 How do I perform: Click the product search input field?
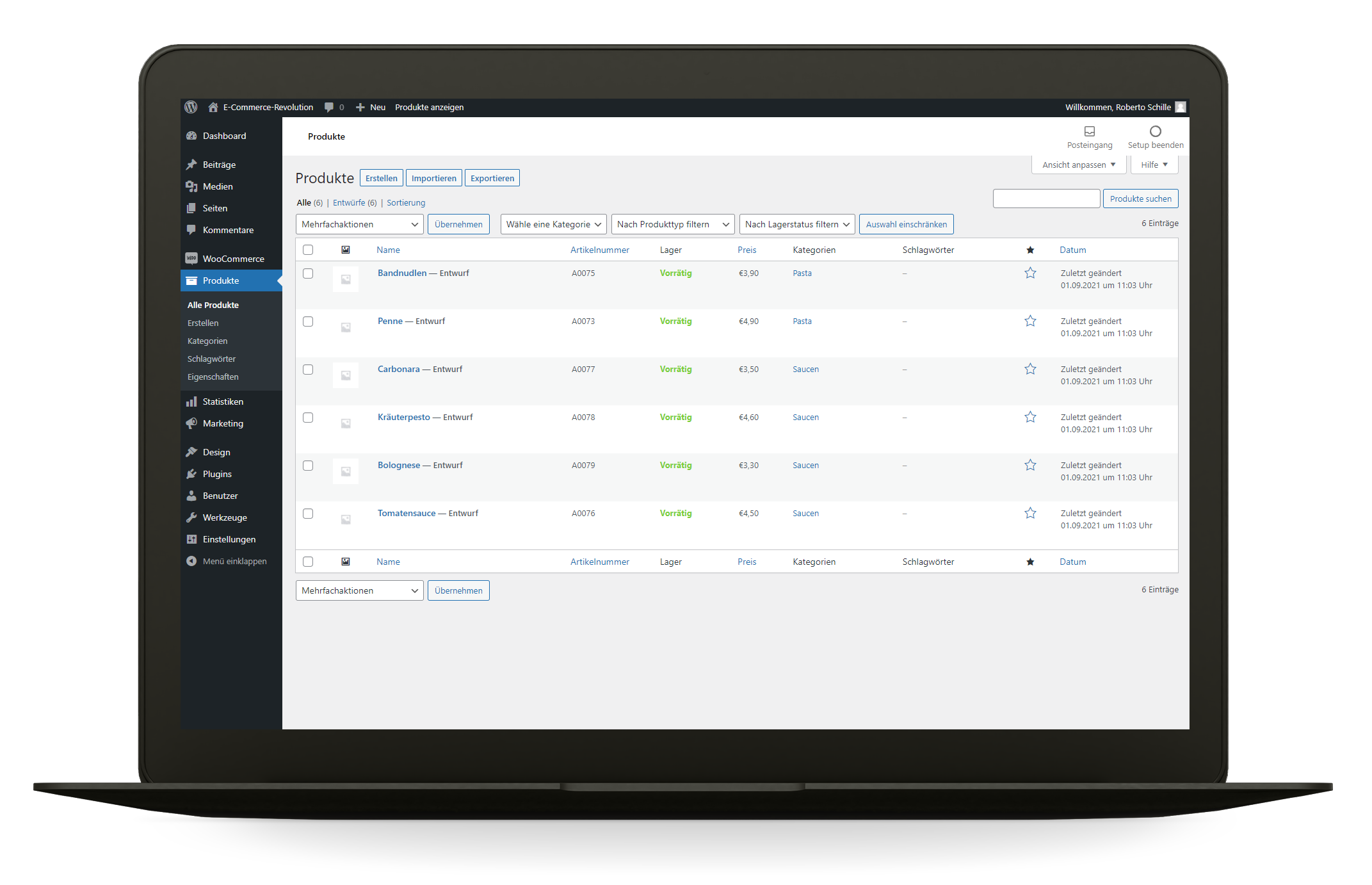coord(1046,199)
